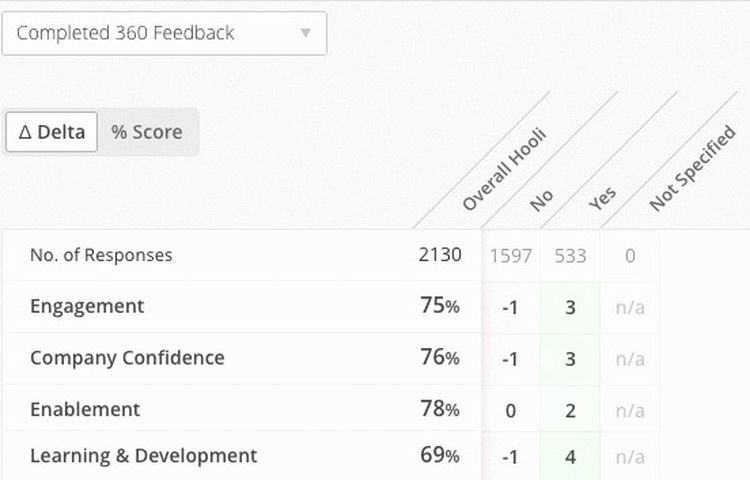Click the 533 Yes responses count
Screen dimensions: 750x480
click(x=570, y=256)
